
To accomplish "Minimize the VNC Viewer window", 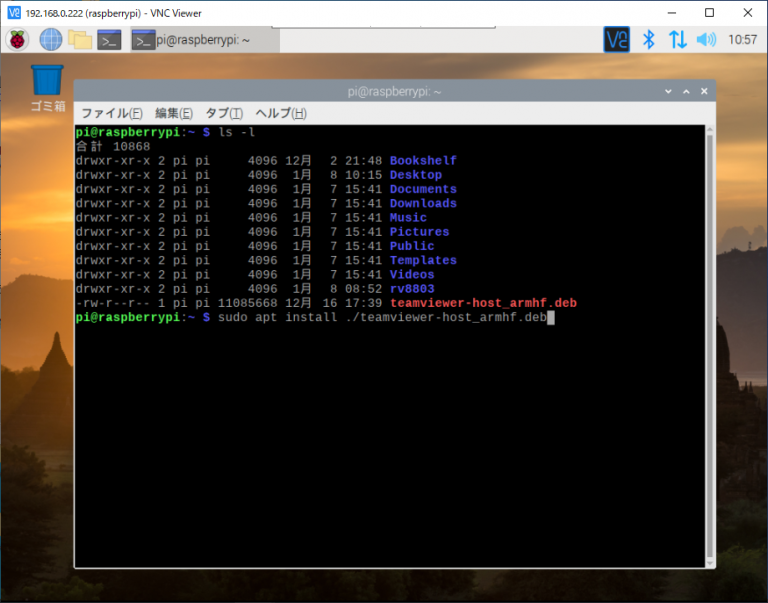I will tap(672, 13).
